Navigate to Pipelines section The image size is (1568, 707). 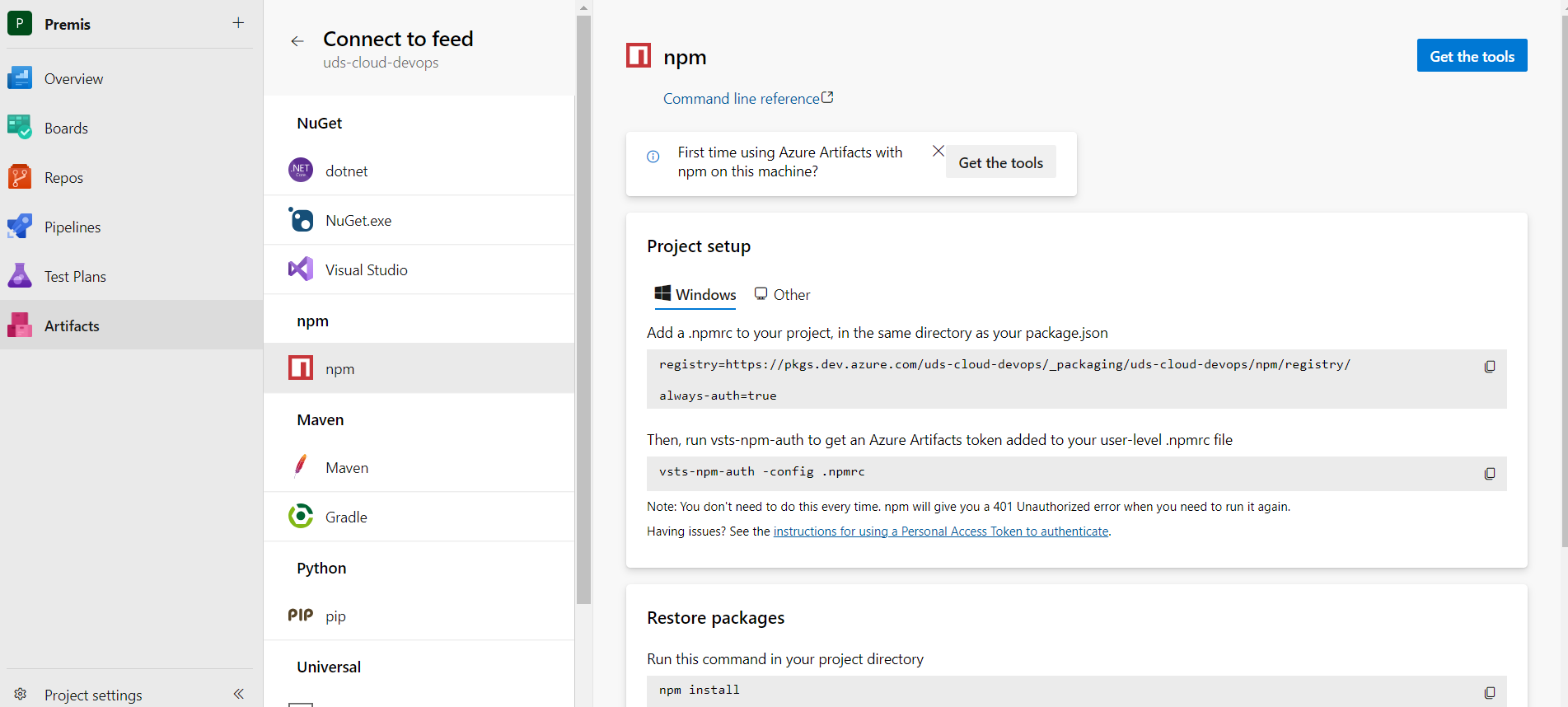(73, 227)
